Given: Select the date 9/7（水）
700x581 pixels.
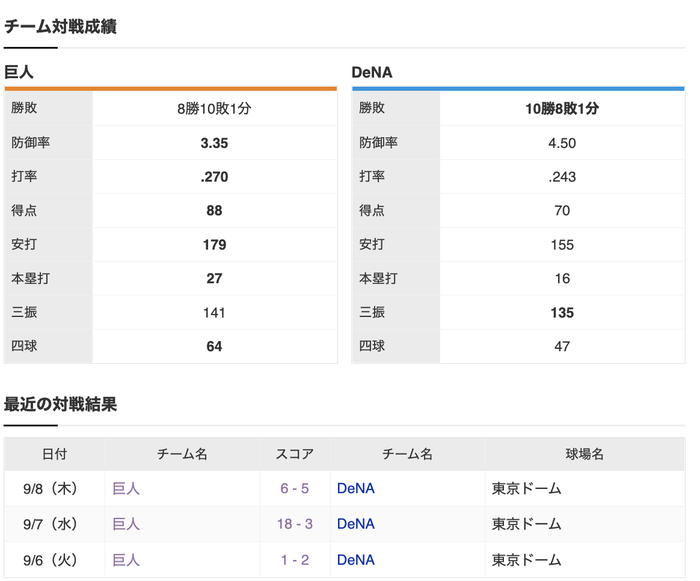Looking at the screenshot, I should tap(50, 524).
